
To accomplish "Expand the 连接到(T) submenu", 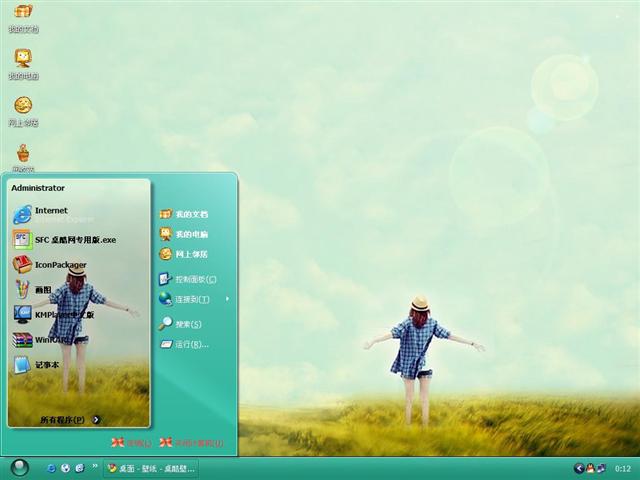I will coord(192,299).
